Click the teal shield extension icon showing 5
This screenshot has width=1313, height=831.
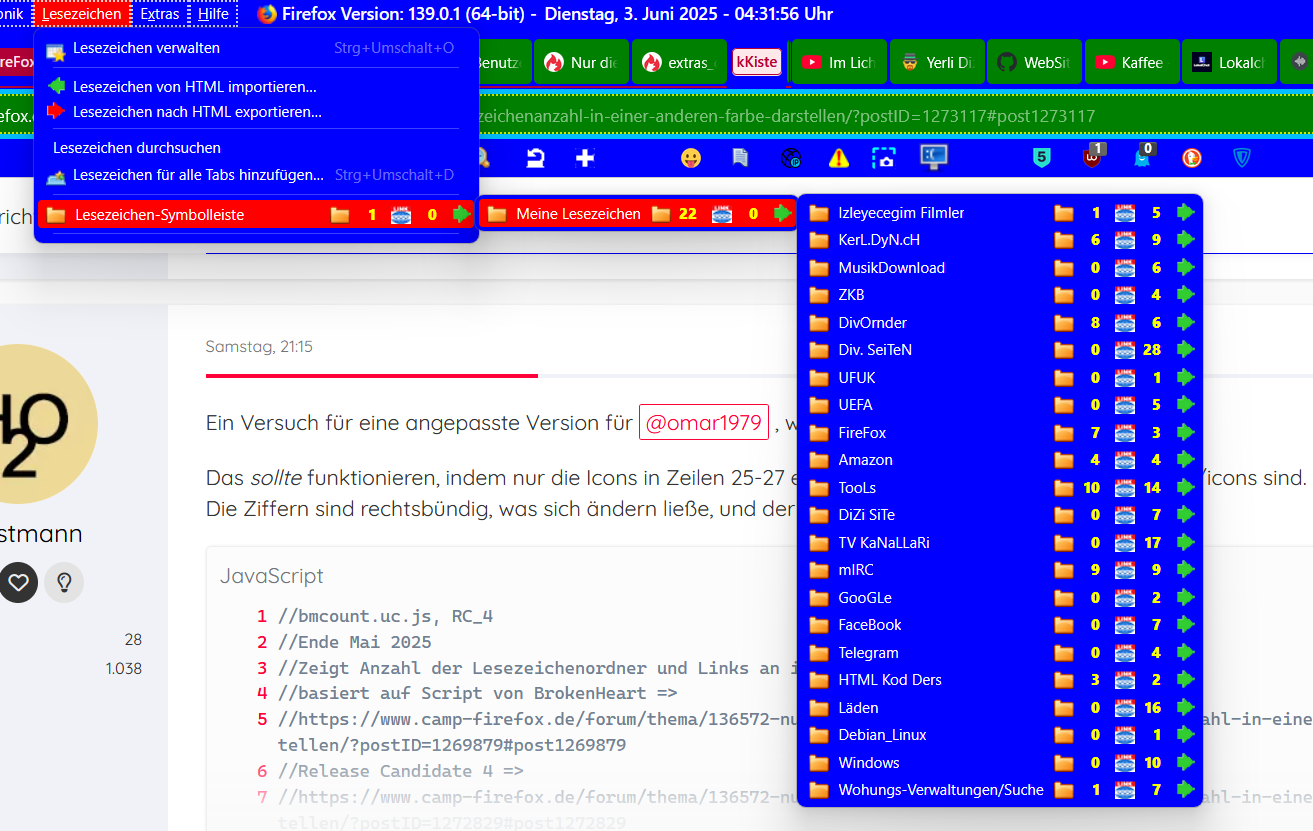(1041, 157)
